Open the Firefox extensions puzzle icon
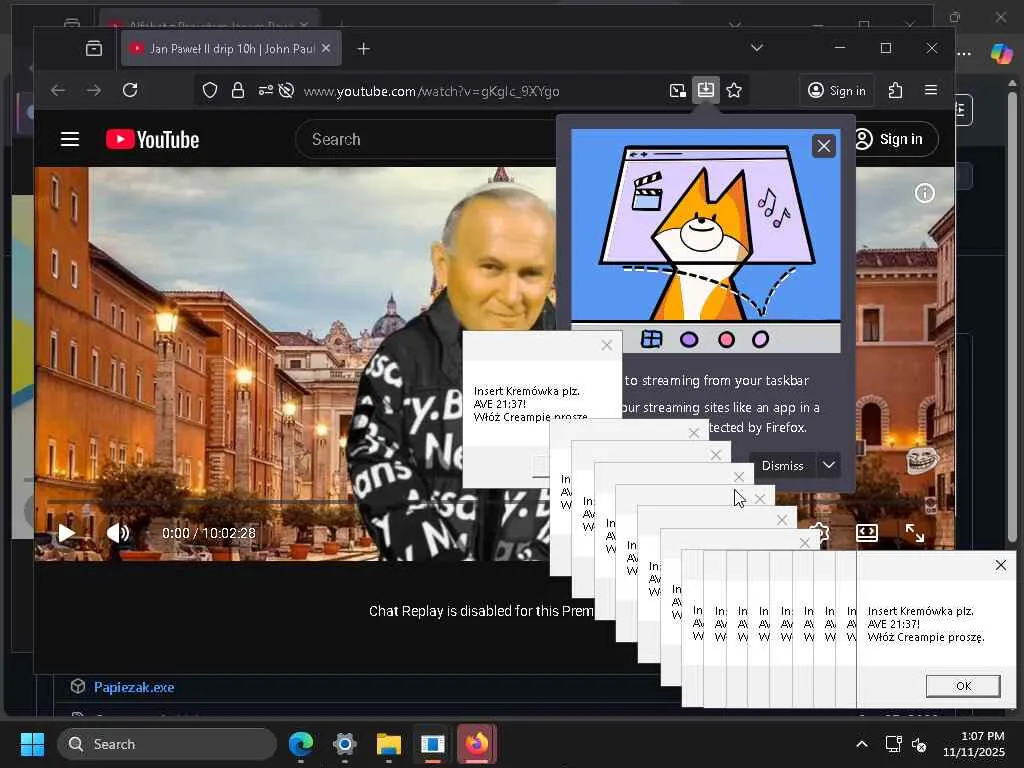Viewport: 1024px width, 768px height. [895, 90]
